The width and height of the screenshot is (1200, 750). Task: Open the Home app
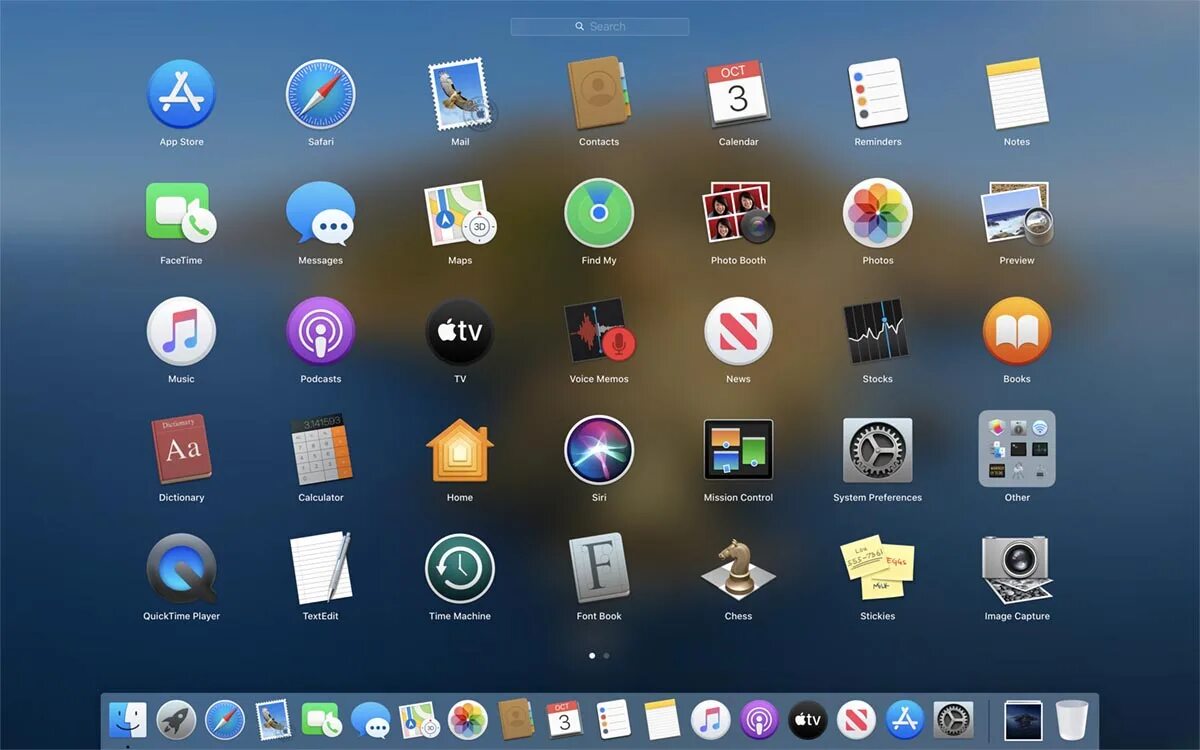pos(460,450)
